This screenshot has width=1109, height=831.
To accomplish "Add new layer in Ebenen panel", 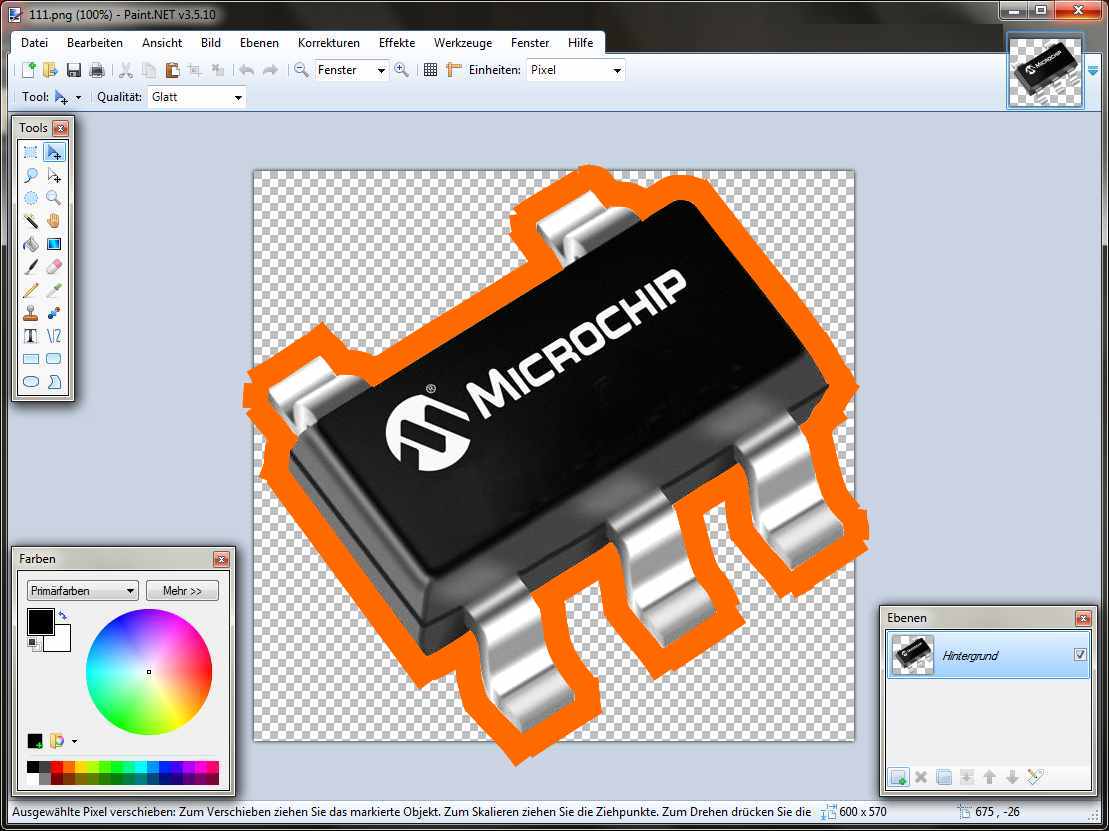I will coord(898,777).
